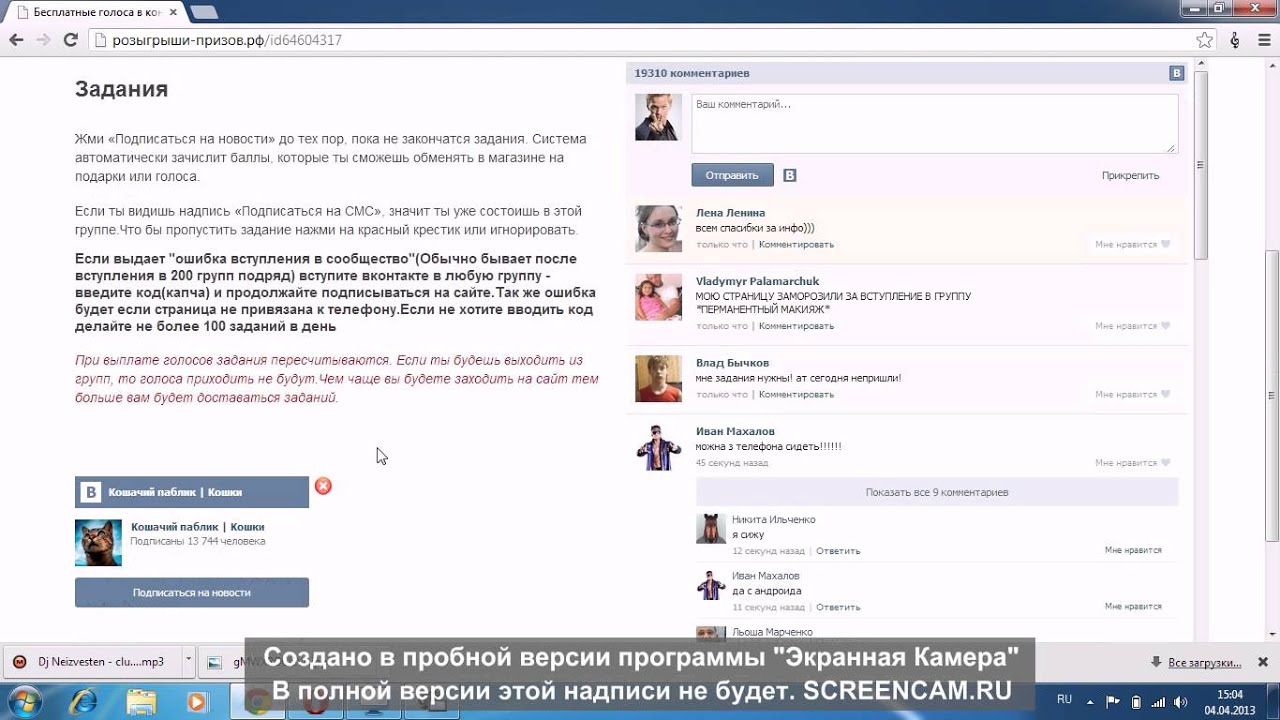Viewport: 1280px width, 720px height.
Task: Like Никита Ильченко's reply via Мне нравится
Action: [1133, 550]
